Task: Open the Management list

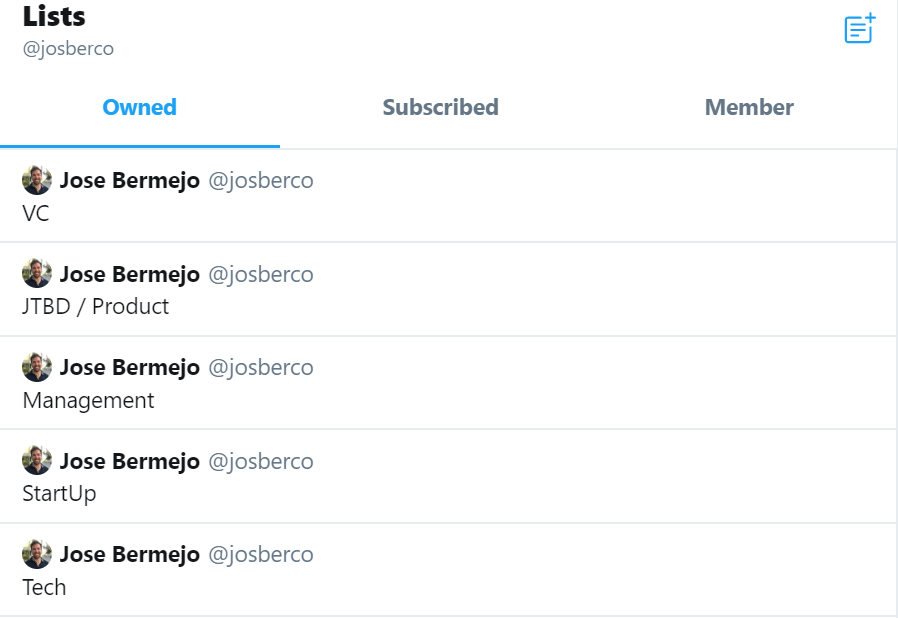Action: pos(88,401)
